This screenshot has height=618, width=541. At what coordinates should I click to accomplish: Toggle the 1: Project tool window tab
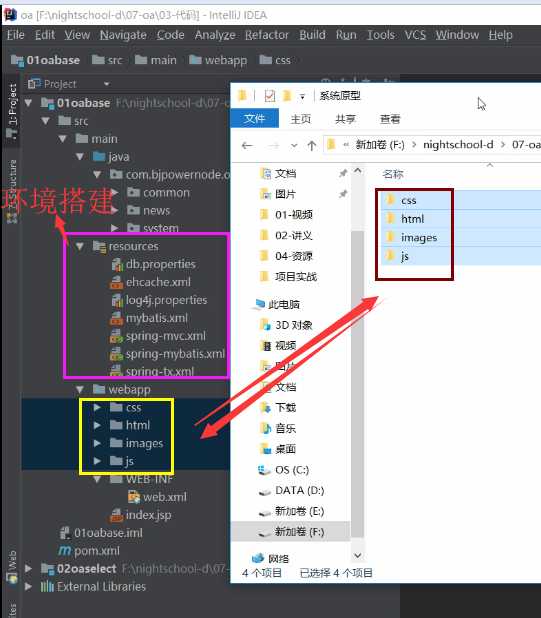click(x=12, y=111)
